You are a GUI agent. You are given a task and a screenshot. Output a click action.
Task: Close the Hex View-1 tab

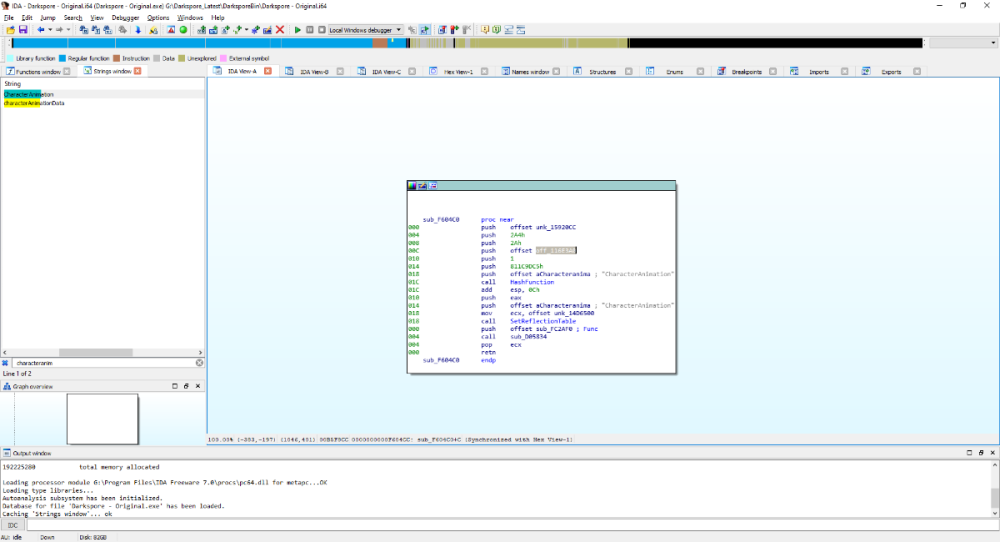pyautogui.click(x=484, y=71)
